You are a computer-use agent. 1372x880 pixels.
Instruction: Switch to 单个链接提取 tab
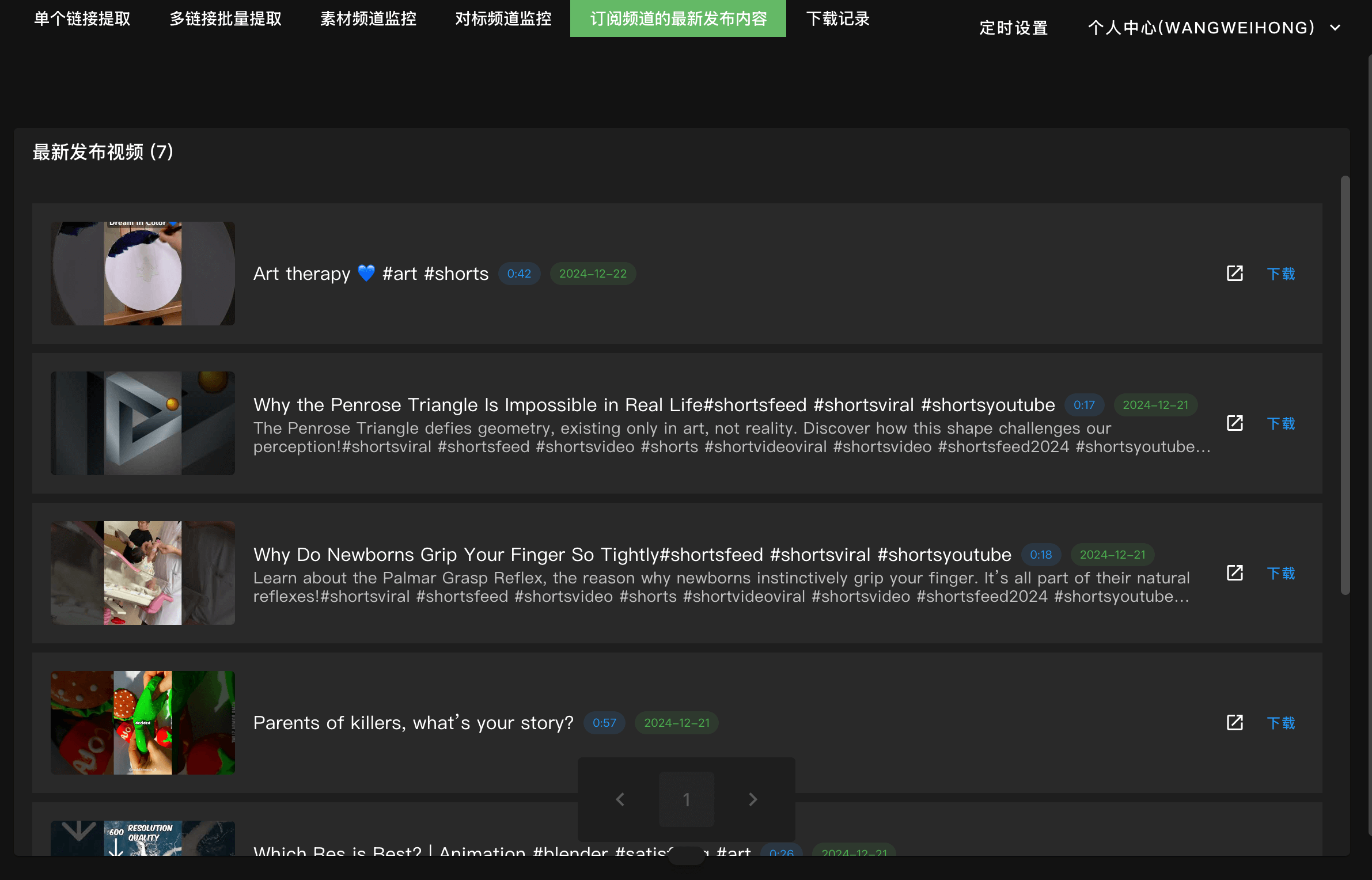pos(82,18)
